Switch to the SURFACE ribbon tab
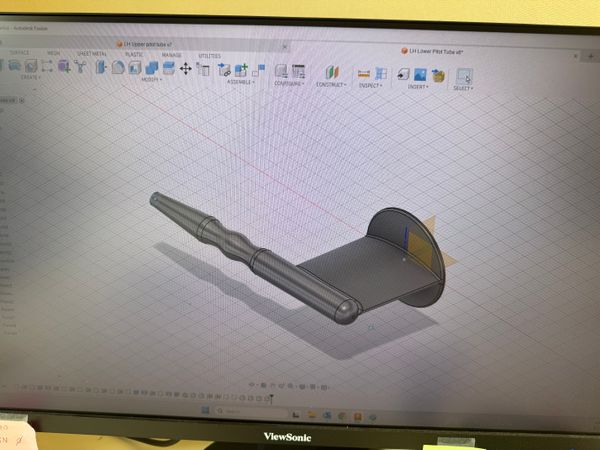This screenshot has width=600, height=450. (x=19, y=52)
